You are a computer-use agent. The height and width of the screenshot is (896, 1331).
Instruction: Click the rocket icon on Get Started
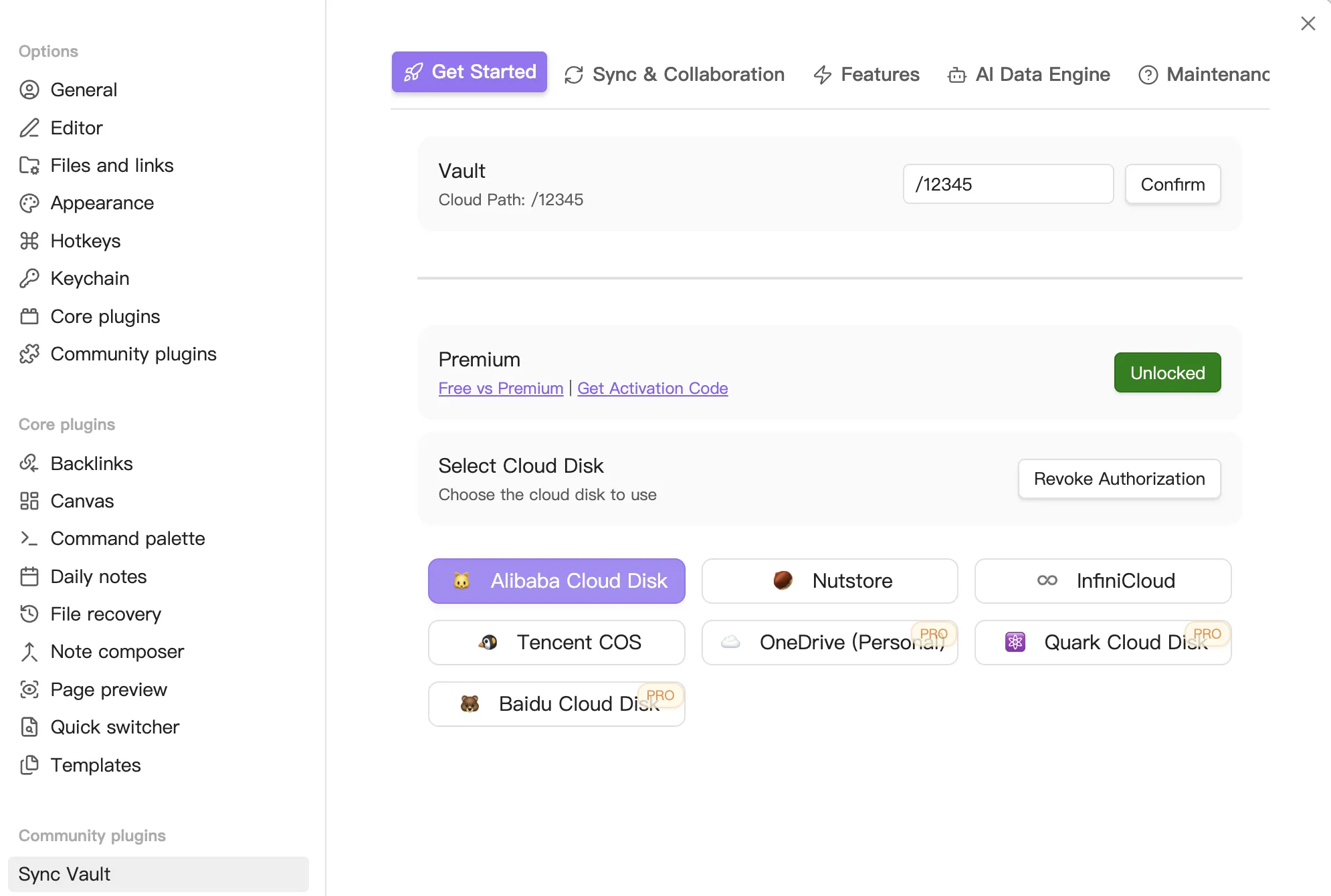point(413,72)
